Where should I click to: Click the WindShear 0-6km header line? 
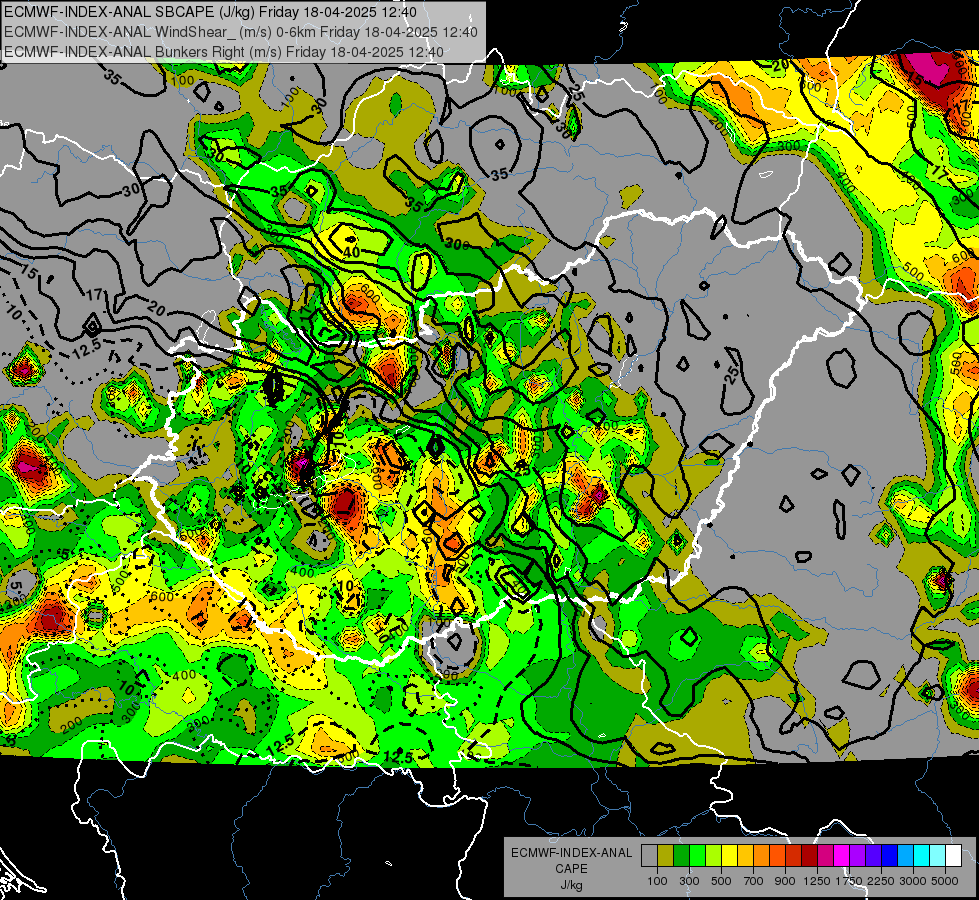tap(241, 32)
